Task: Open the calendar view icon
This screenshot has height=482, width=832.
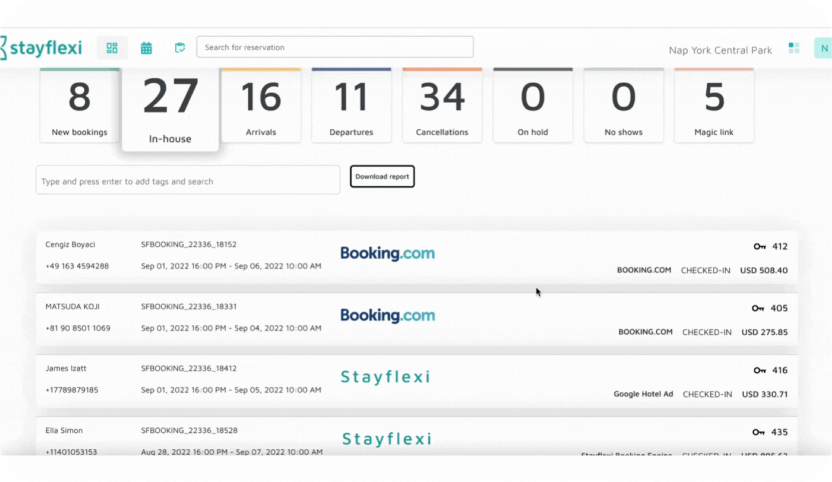Action: 146,48
